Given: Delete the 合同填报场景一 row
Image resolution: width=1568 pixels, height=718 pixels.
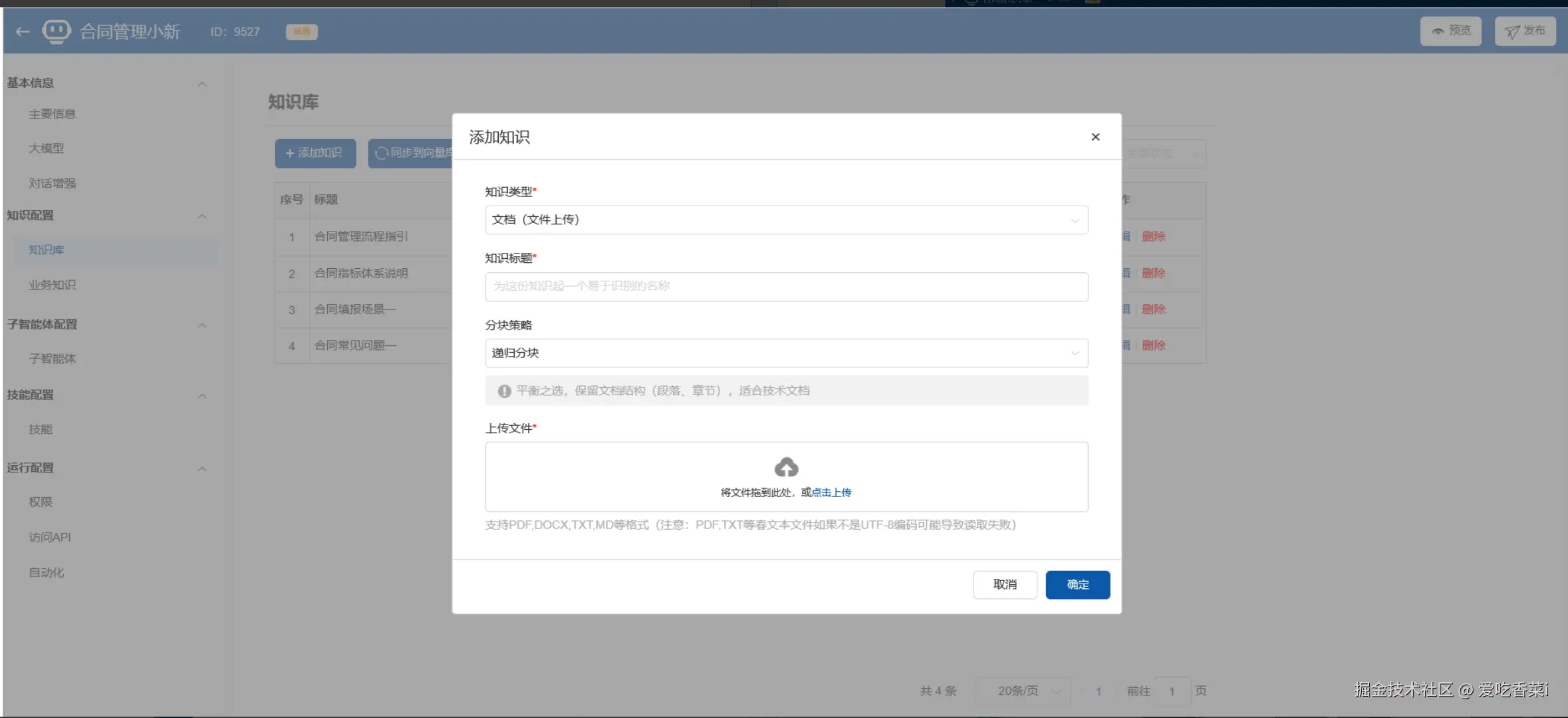Looking at the screenshot, I should point(1154,309).
